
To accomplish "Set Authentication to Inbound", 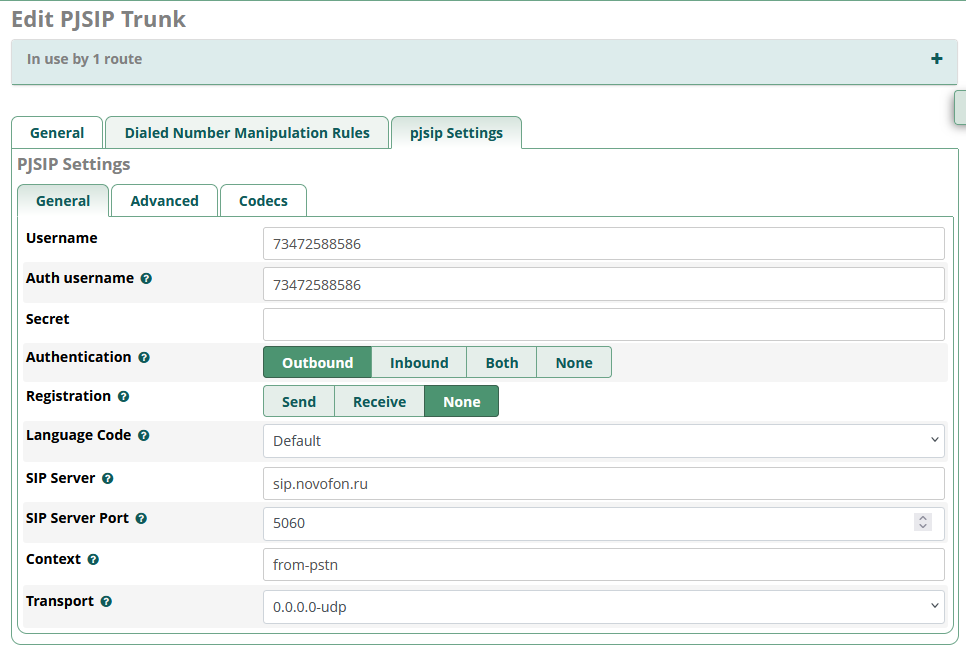I will pos(419,363).
